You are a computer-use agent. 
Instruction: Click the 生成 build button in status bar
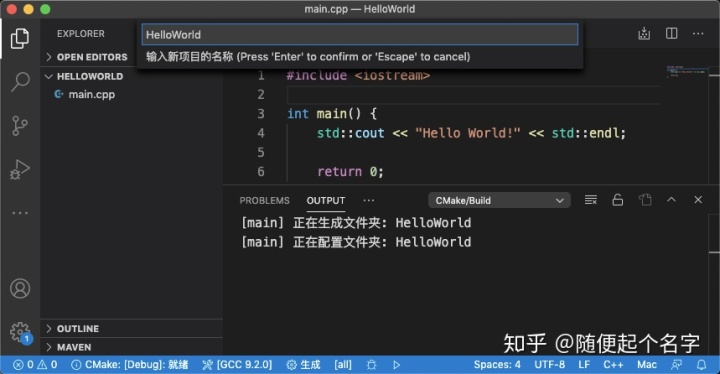[x=304, y=365]
